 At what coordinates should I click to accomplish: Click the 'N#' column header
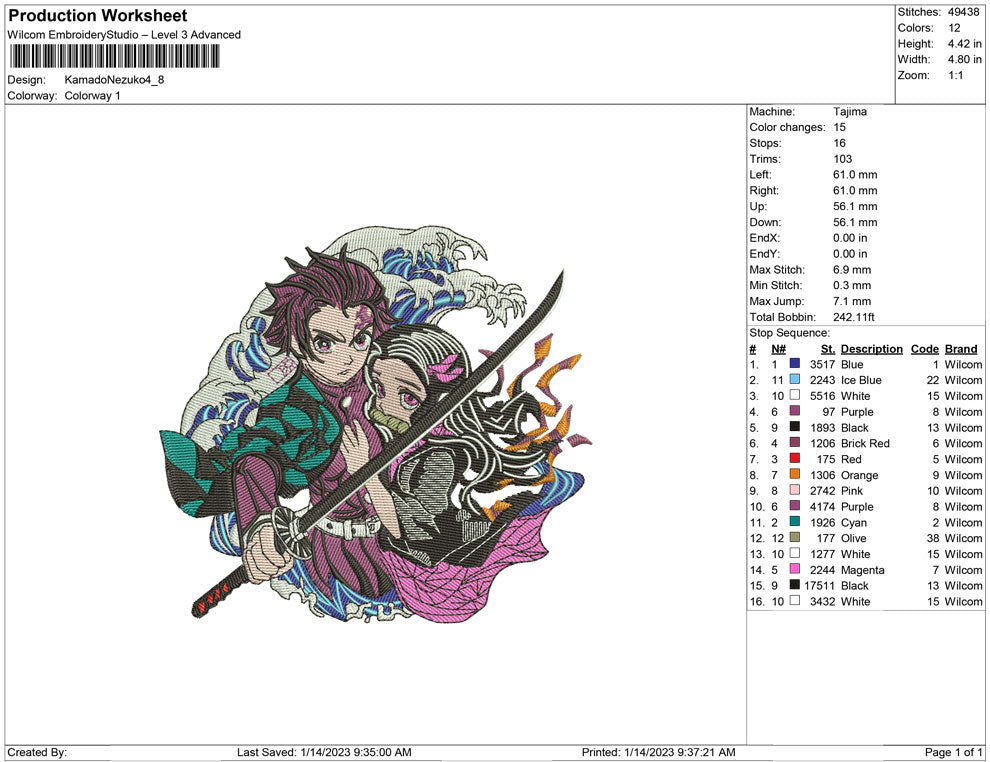(778, 349)
